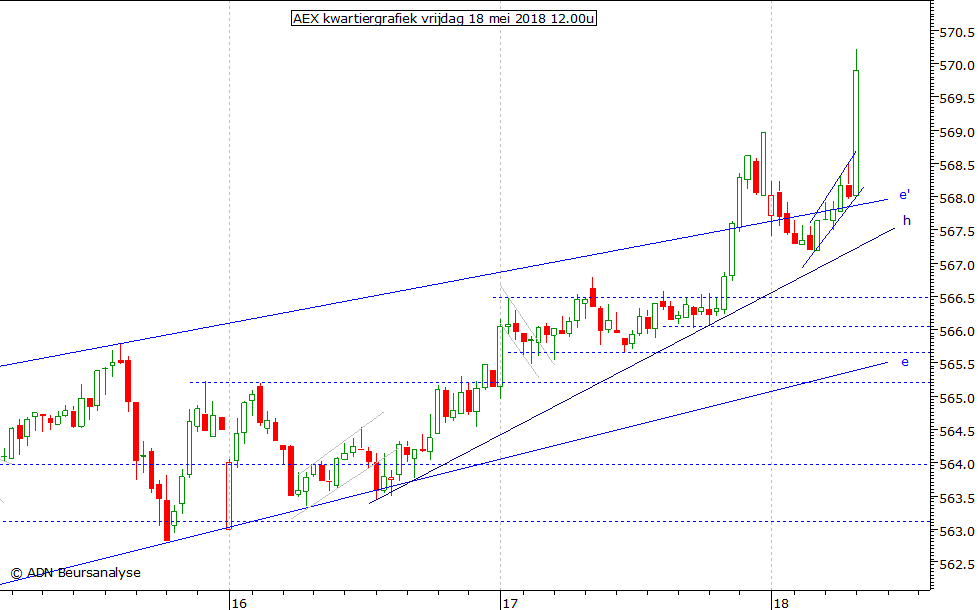Select the price label 569.5
The image size is (978, 610).
957,99
